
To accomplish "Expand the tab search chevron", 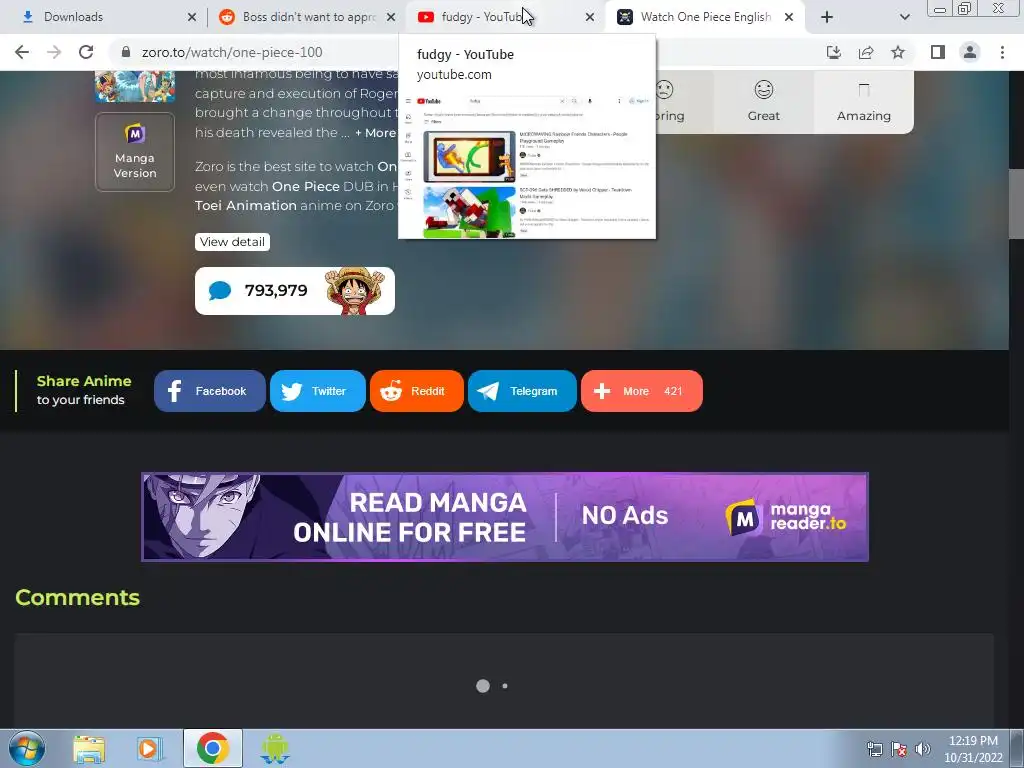I will click(904, 17).
